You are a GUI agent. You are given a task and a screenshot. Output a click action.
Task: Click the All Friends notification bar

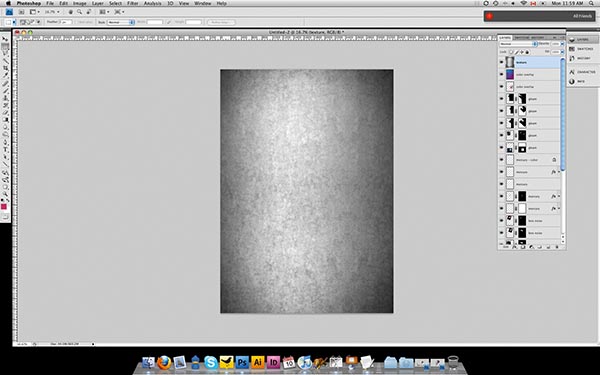coord(540,16)
